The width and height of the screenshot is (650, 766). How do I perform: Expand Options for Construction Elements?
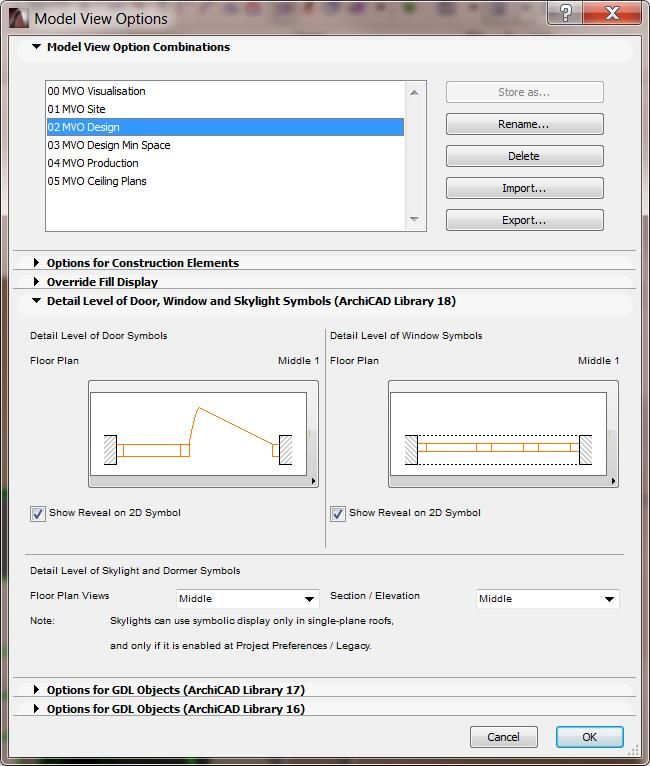[x=36, y=263]
